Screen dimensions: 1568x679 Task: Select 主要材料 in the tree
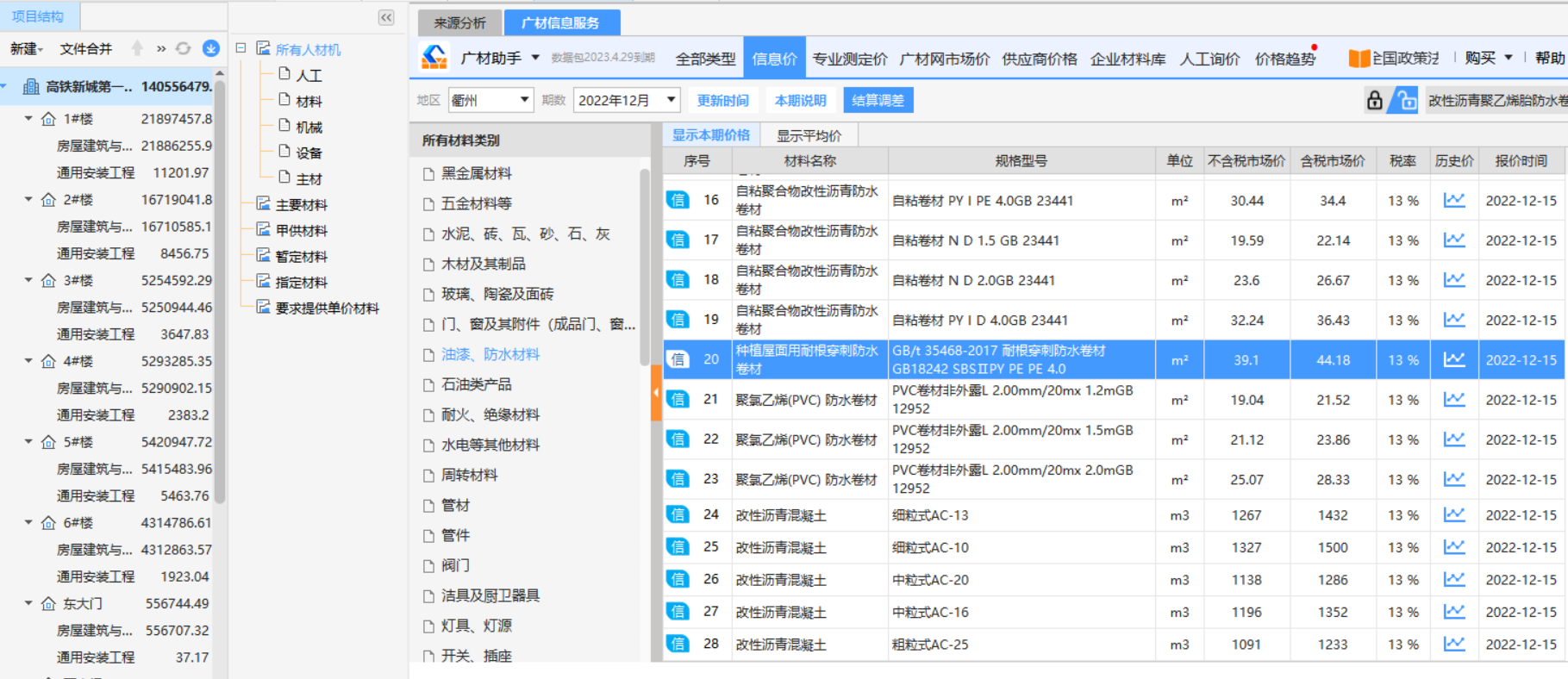302,204
